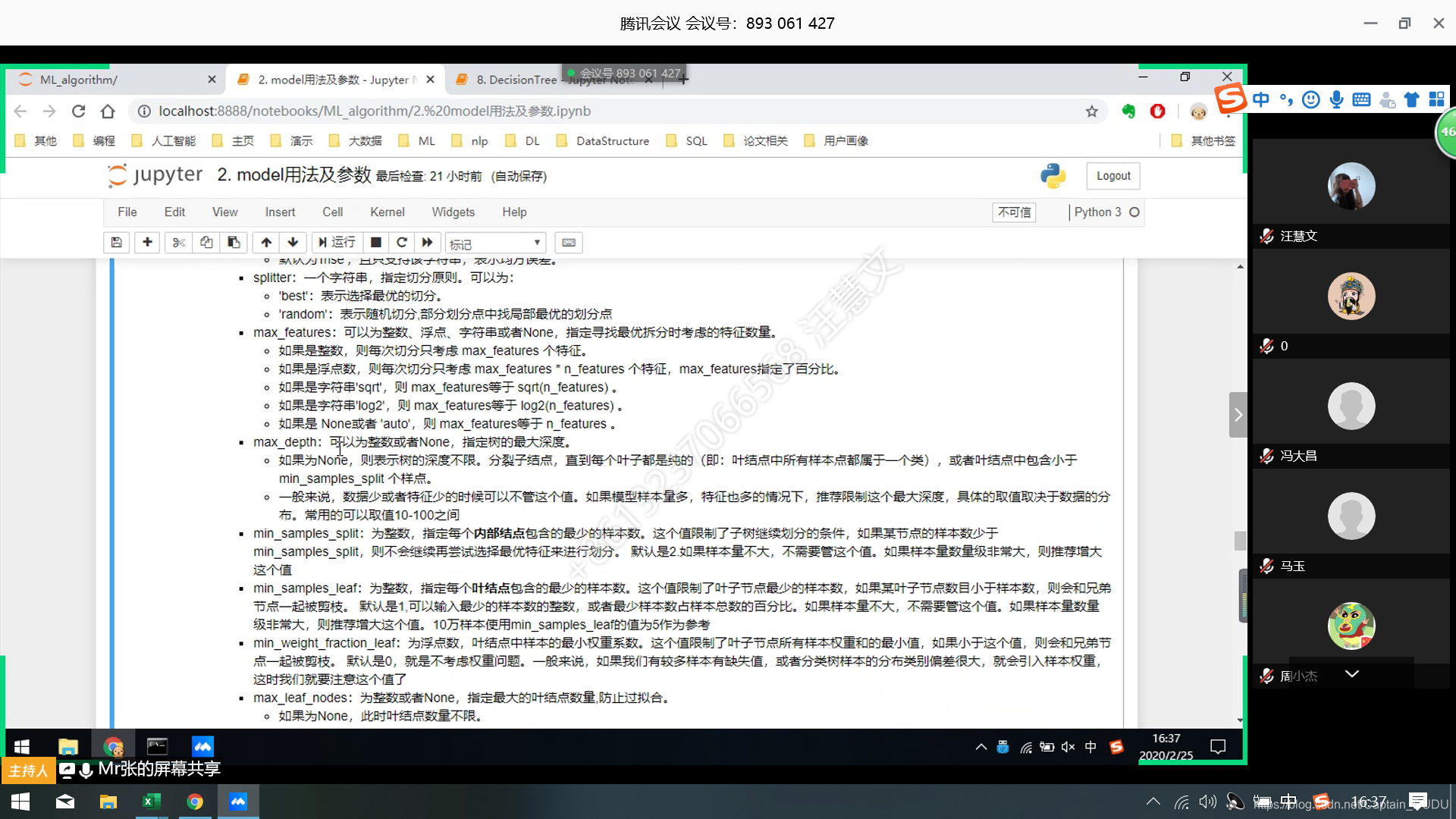The height and width of the screenshot is (819, 1456).
Task: Click the Jupyter logo to go home
Action: tap(155, 175)
